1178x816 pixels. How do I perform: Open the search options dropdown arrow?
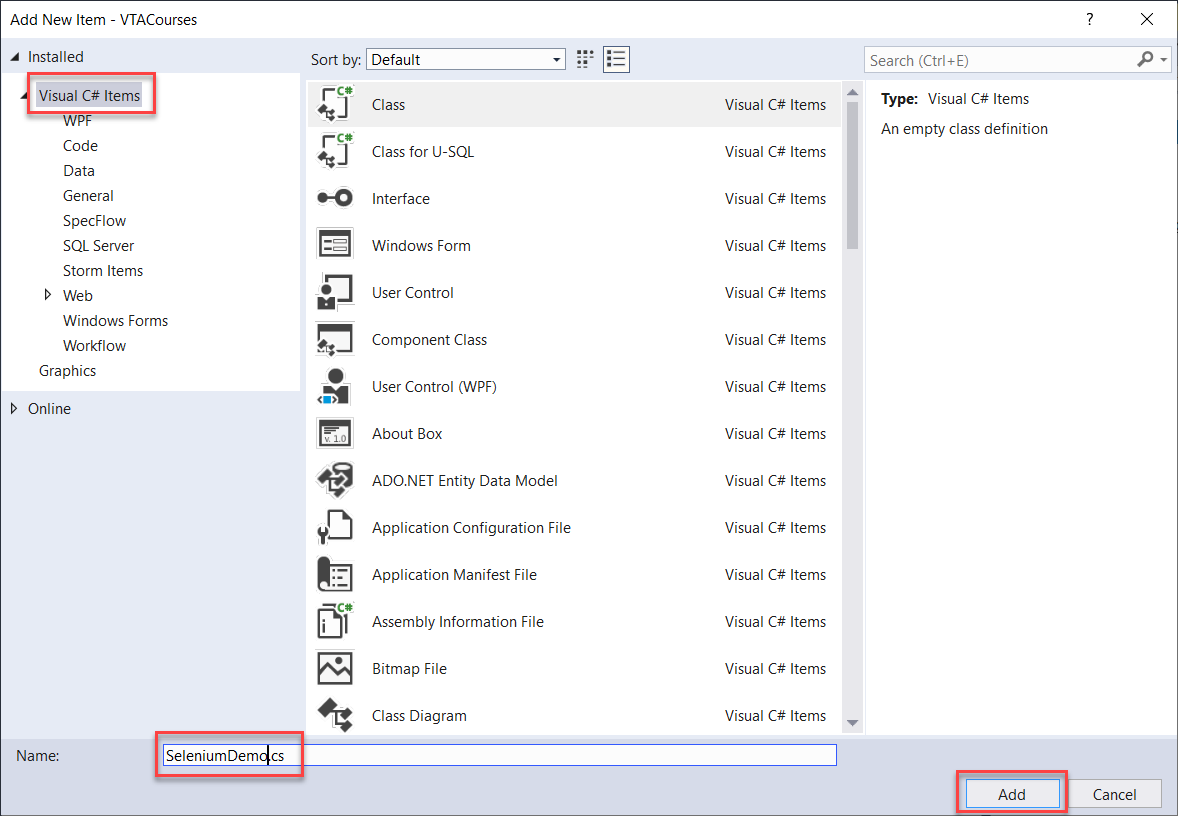(1164, 59)
